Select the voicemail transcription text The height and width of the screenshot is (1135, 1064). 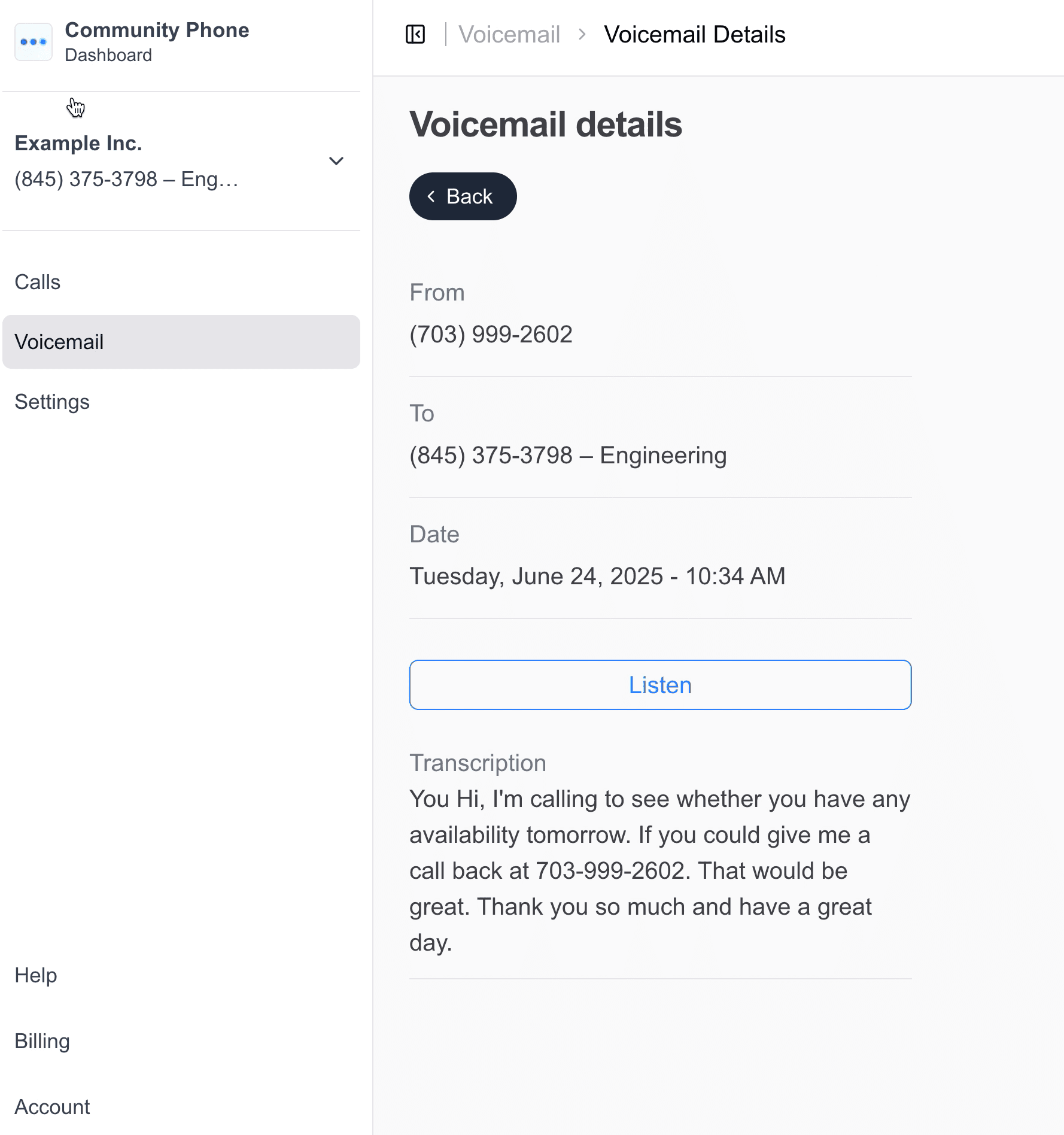[658, 871]
